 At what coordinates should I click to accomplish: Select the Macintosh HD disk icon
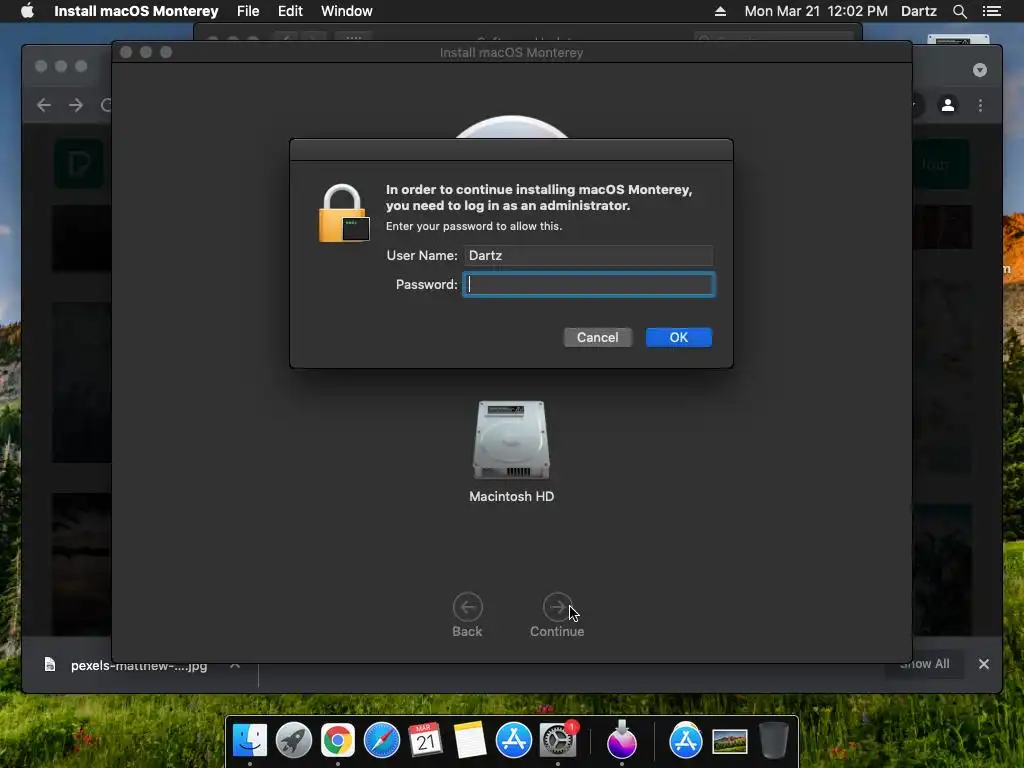point(511,440)
